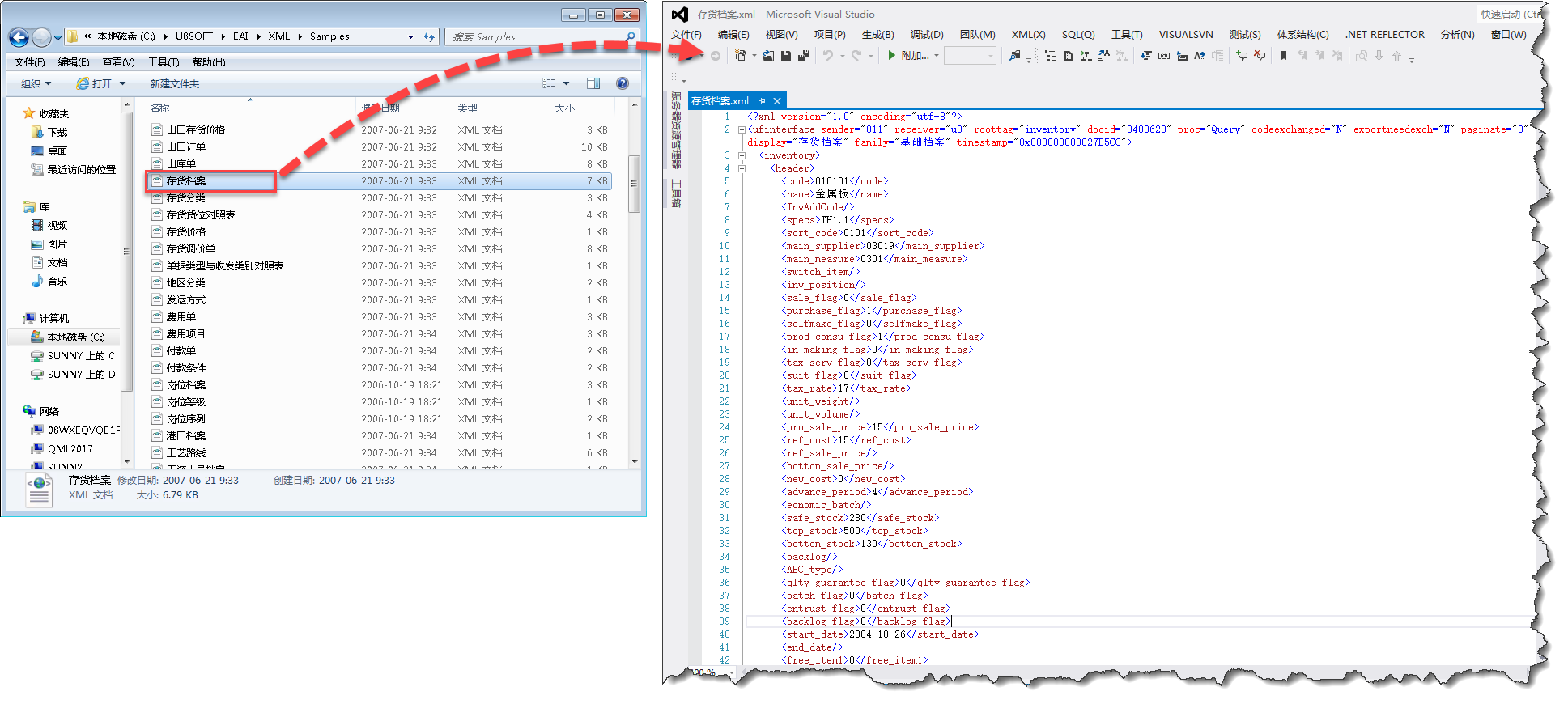Open recent locations dropdown beside Forward button
The height and width of the screenshot is (704, 1568).
point(57,37)
